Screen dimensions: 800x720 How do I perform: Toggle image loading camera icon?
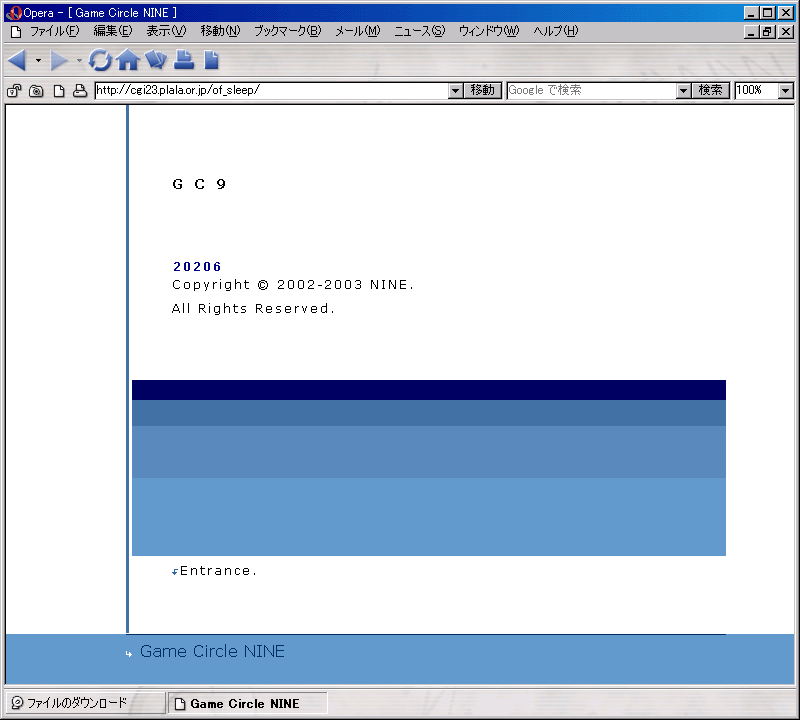tap(36, 91)
